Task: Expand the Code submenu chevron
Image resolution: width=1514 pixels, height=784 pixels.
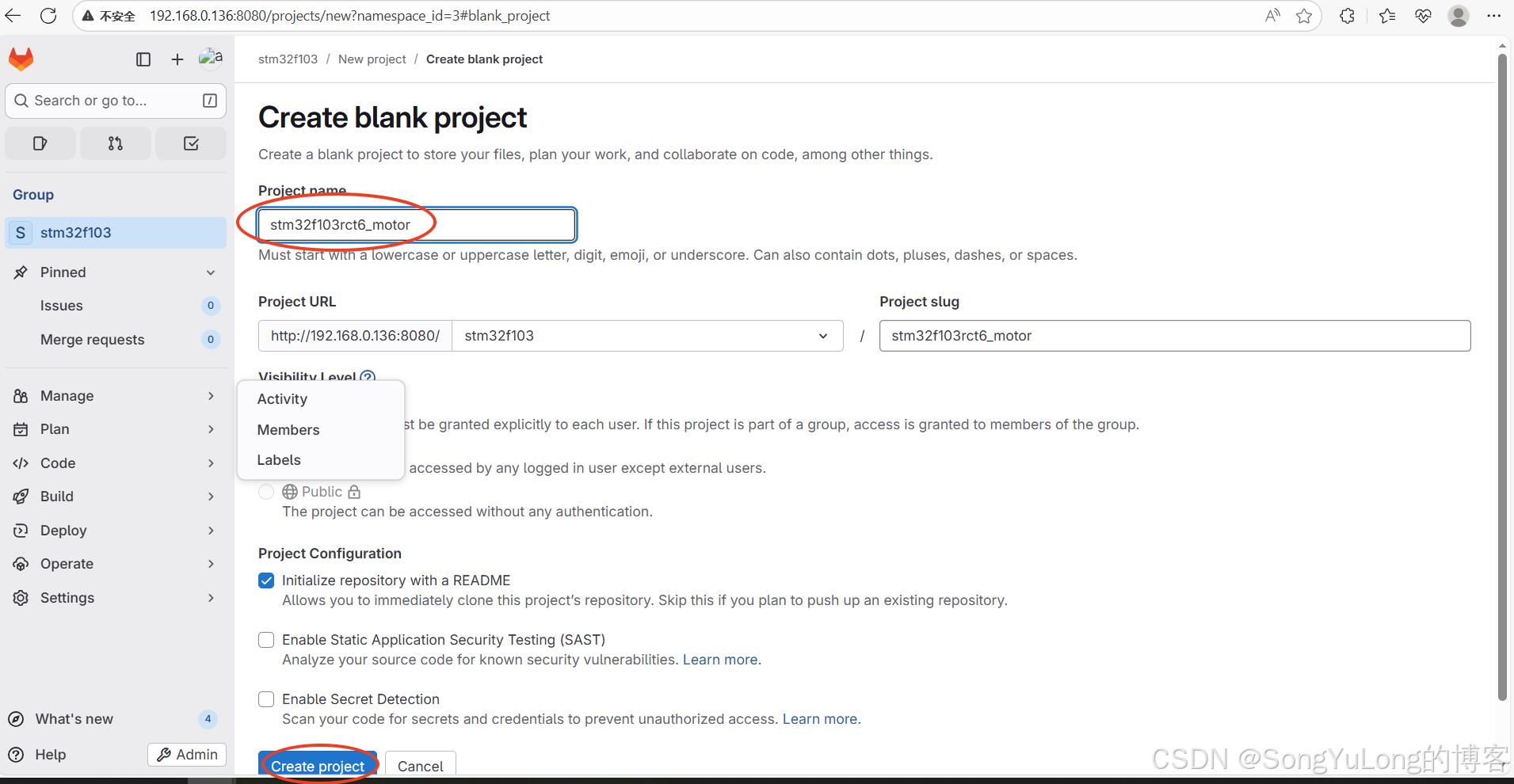Action: click(x=211, y=463)
